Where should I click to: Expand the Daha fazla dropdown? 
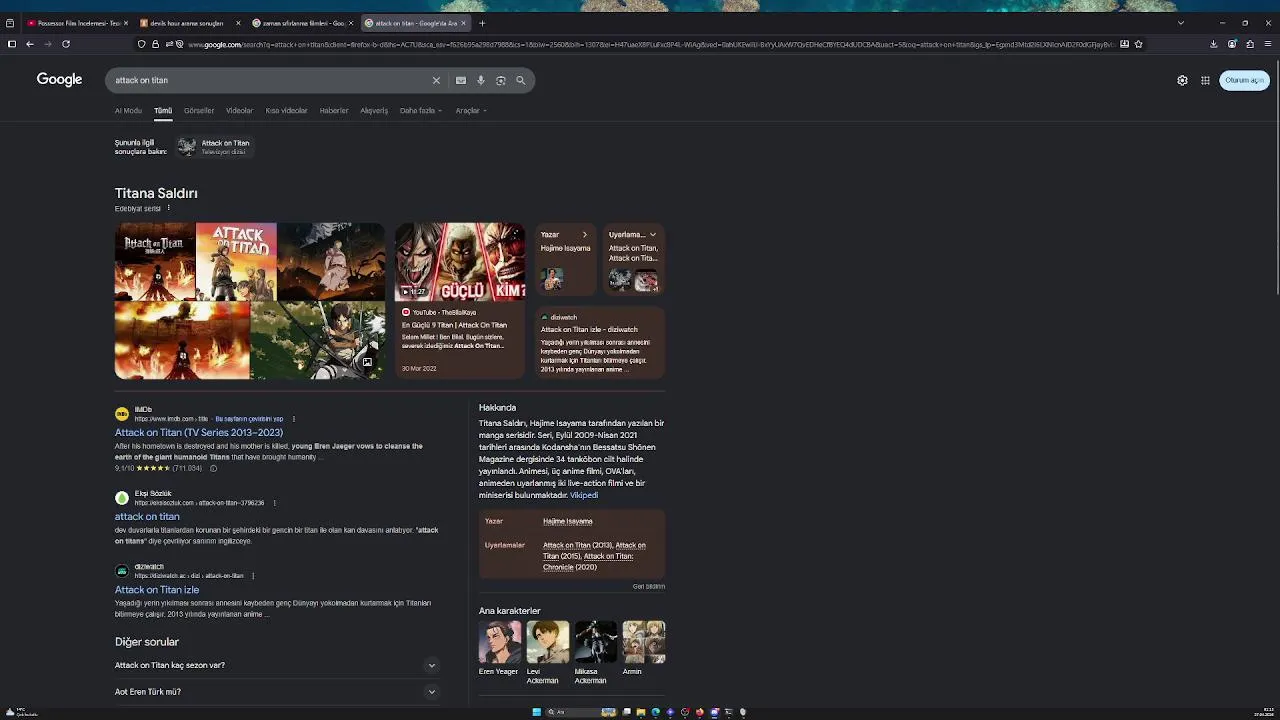click(x=421, y=111)
